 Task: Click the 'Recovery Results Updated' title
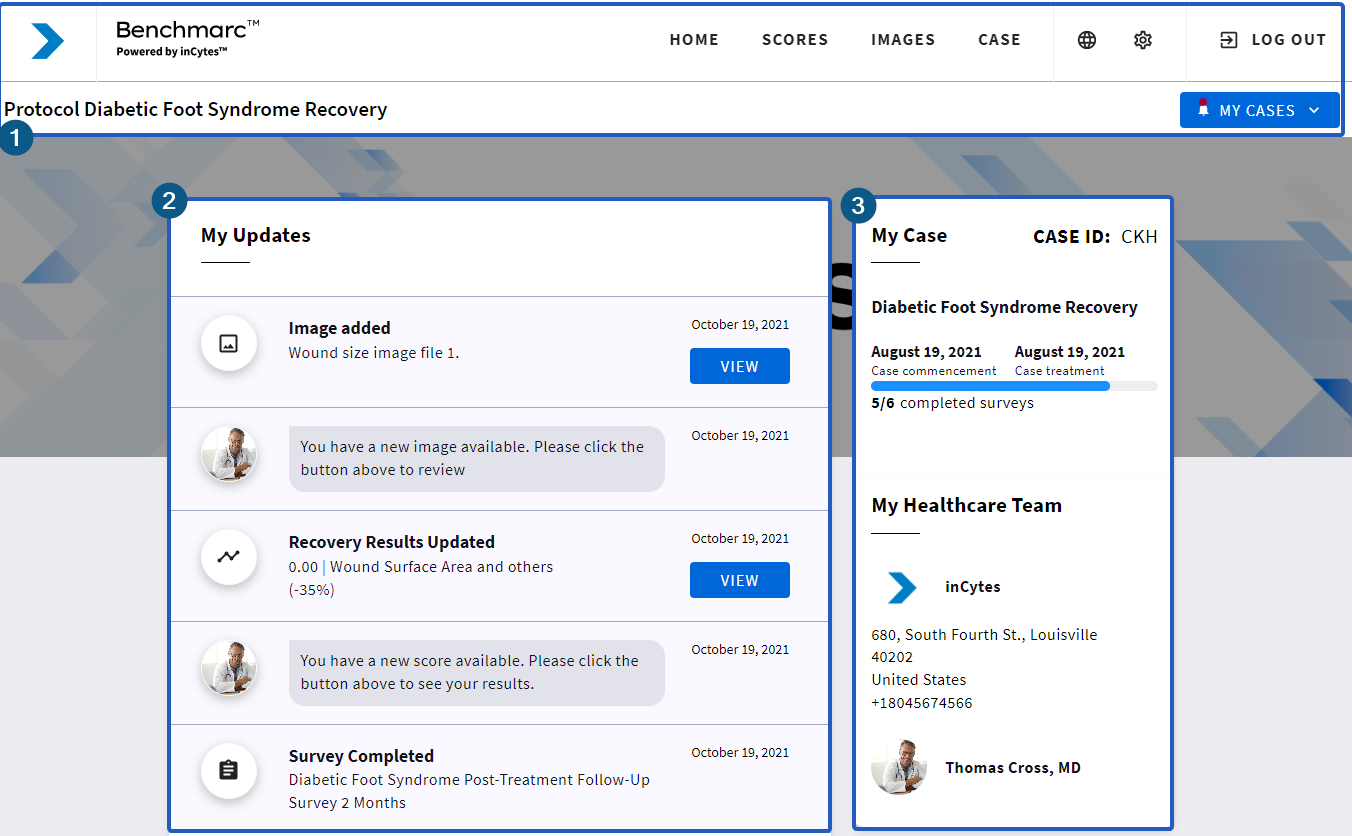click(x=392, y=542)
